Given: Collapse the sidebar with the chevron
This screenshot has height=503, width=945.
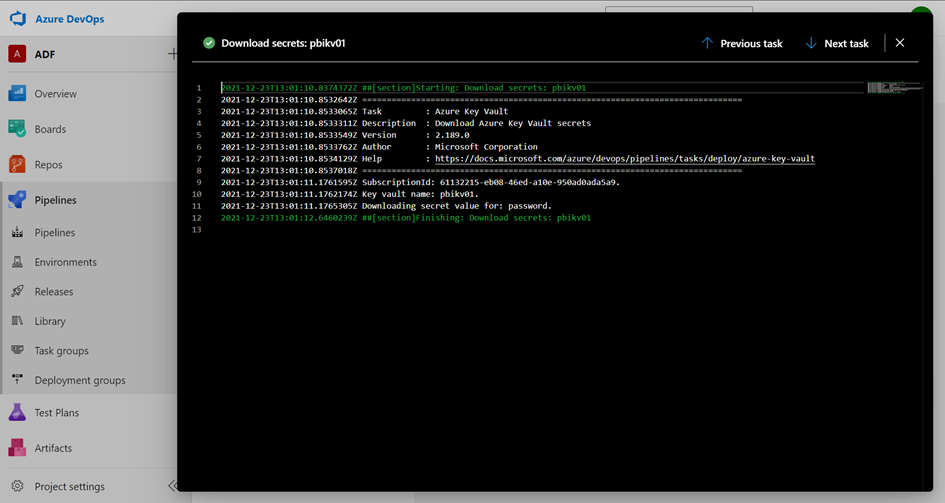Looking at the screenshot, I should point(172,486).
